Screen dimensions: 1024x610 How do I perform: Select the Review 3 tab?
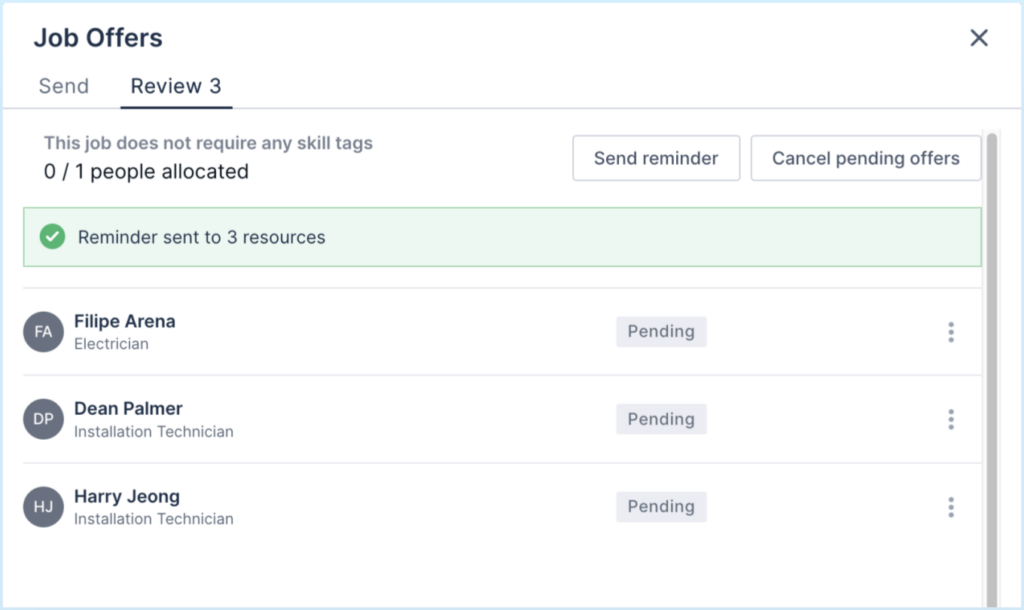coord(176,86)
